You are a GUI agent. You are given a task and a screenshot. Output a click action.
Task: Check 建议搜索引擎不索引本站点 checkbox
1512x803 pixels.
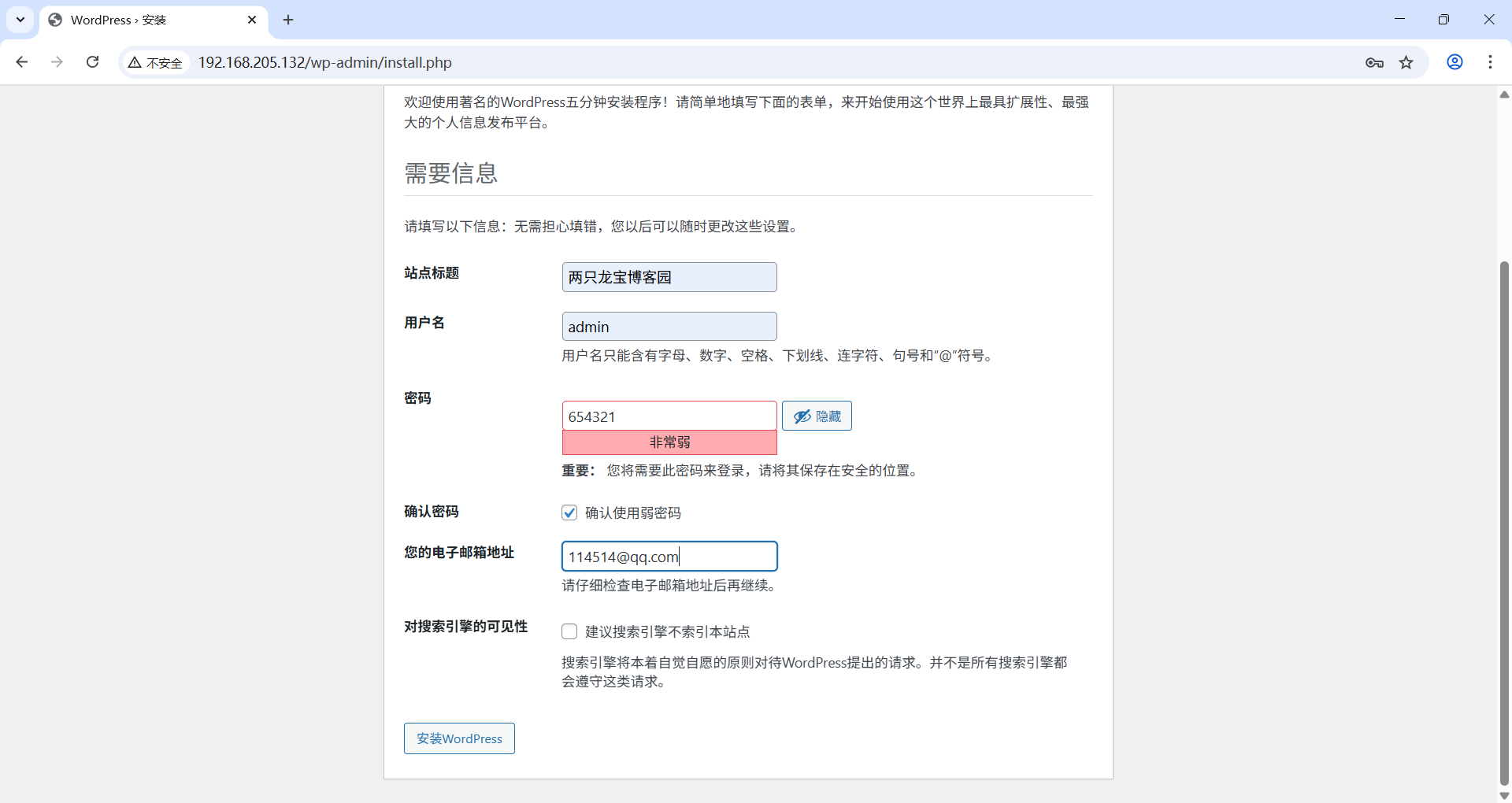pyautogui.click(x=569, y=631)
